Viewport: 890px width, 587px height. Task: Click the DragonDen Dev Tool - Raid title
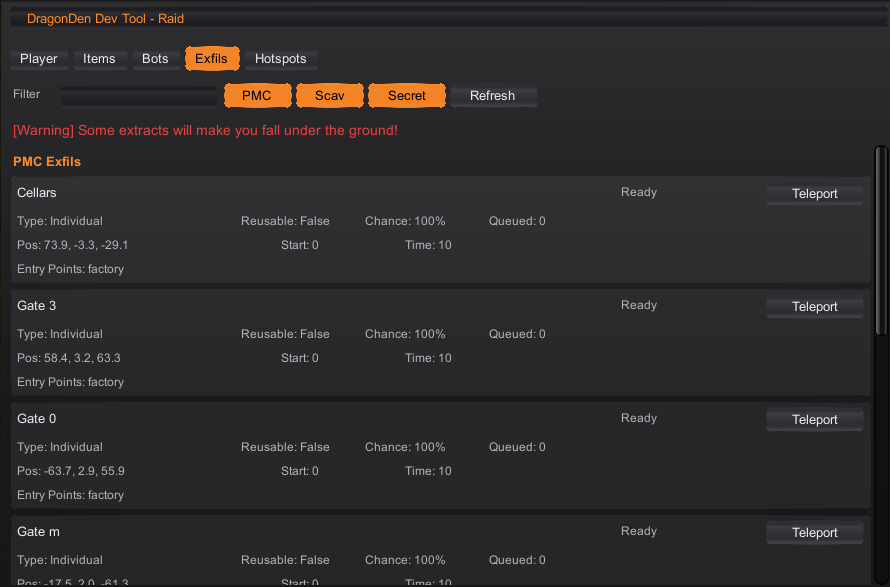point(106,19)
